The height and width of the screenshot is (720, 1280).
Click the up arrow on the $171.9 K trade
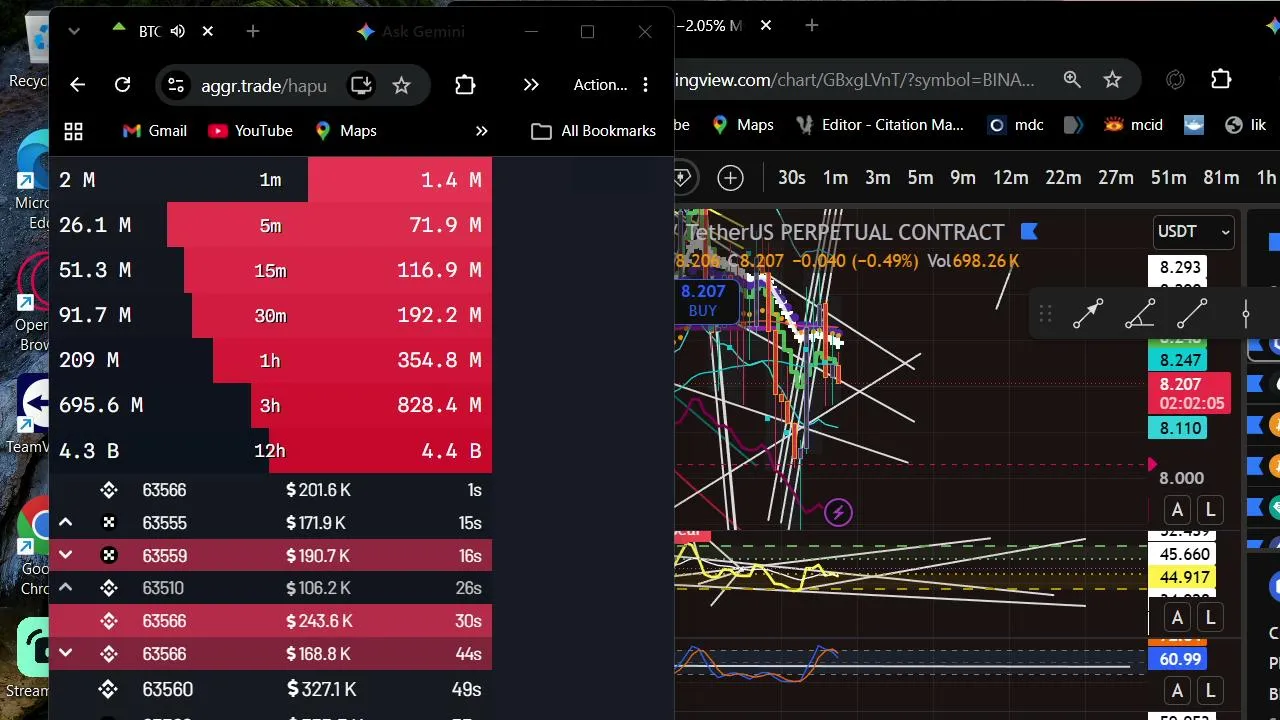[65, 523]
